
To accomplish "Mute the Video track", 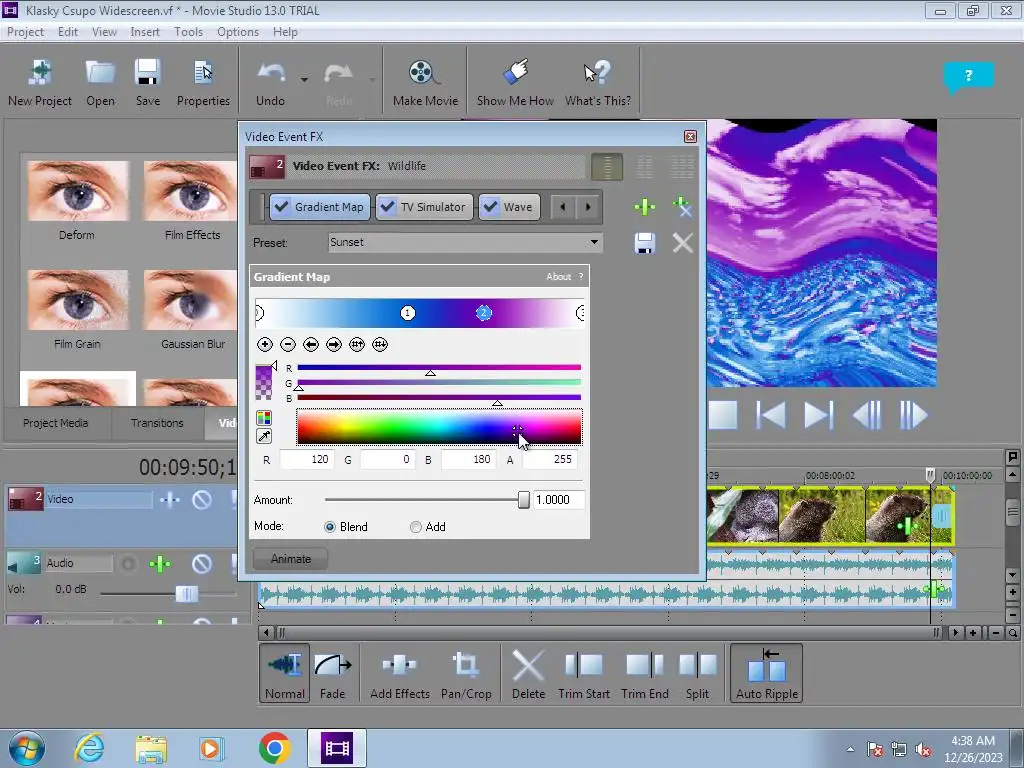I will pos(202,500).
